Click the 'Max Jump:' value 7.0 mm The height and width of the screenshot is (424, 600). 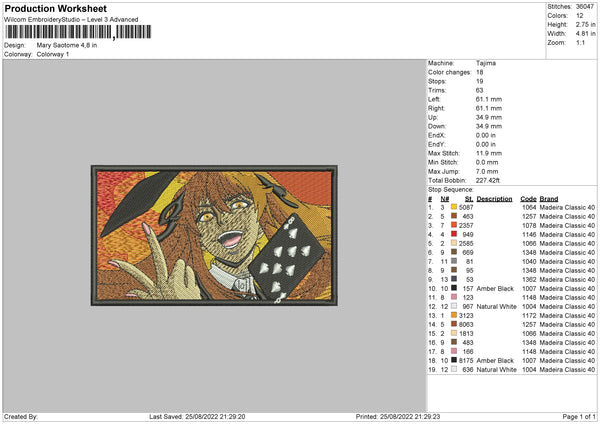tap(487, 171)
